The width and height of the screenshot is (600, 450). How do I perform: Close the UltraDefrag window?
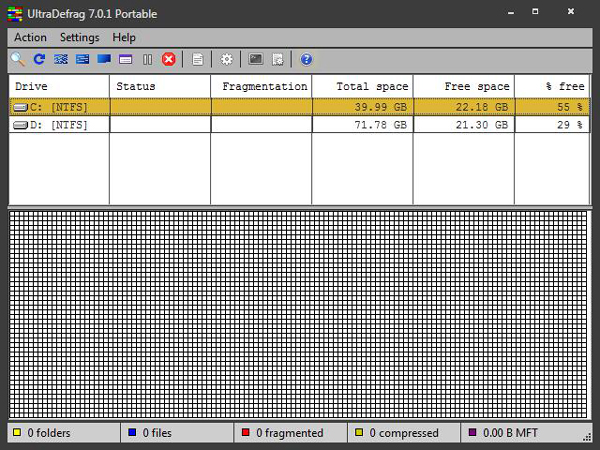click(571, 11)
